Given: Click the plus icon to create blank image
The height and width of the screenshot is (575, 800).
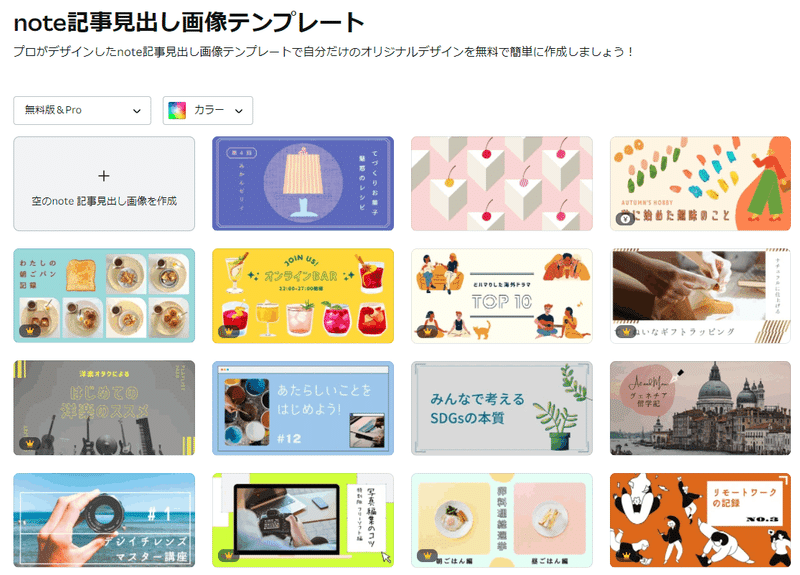Looking at the screenshot, I should [104, 176].
